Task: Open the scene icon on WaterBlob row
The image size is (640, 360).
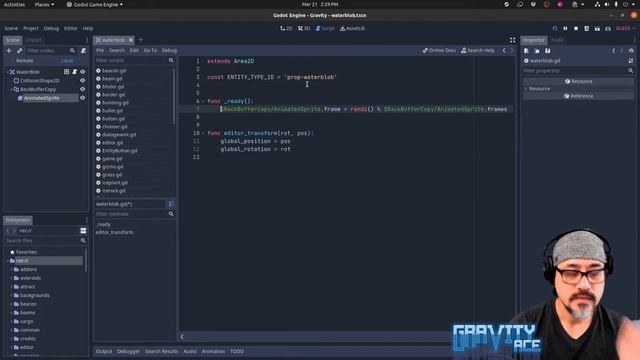Action: pos(67,72)
